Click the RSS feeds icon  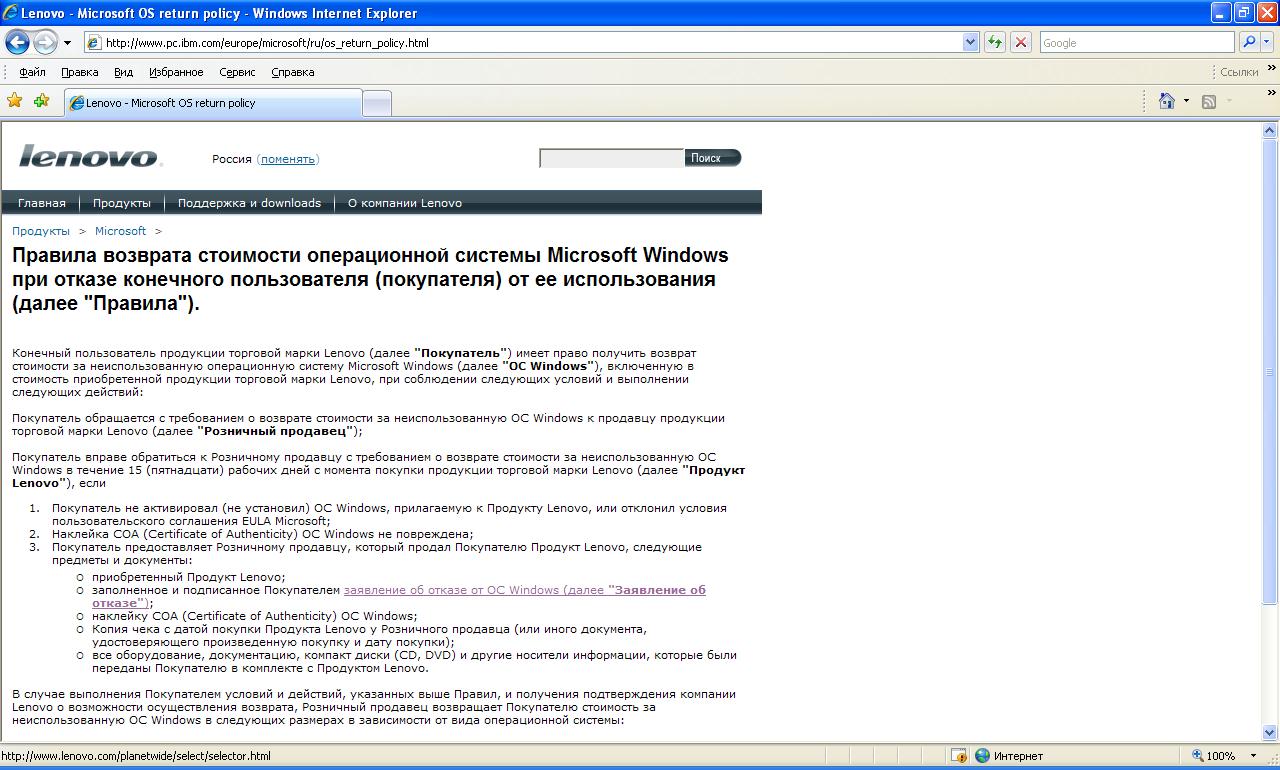click(x=1209, y=101)
